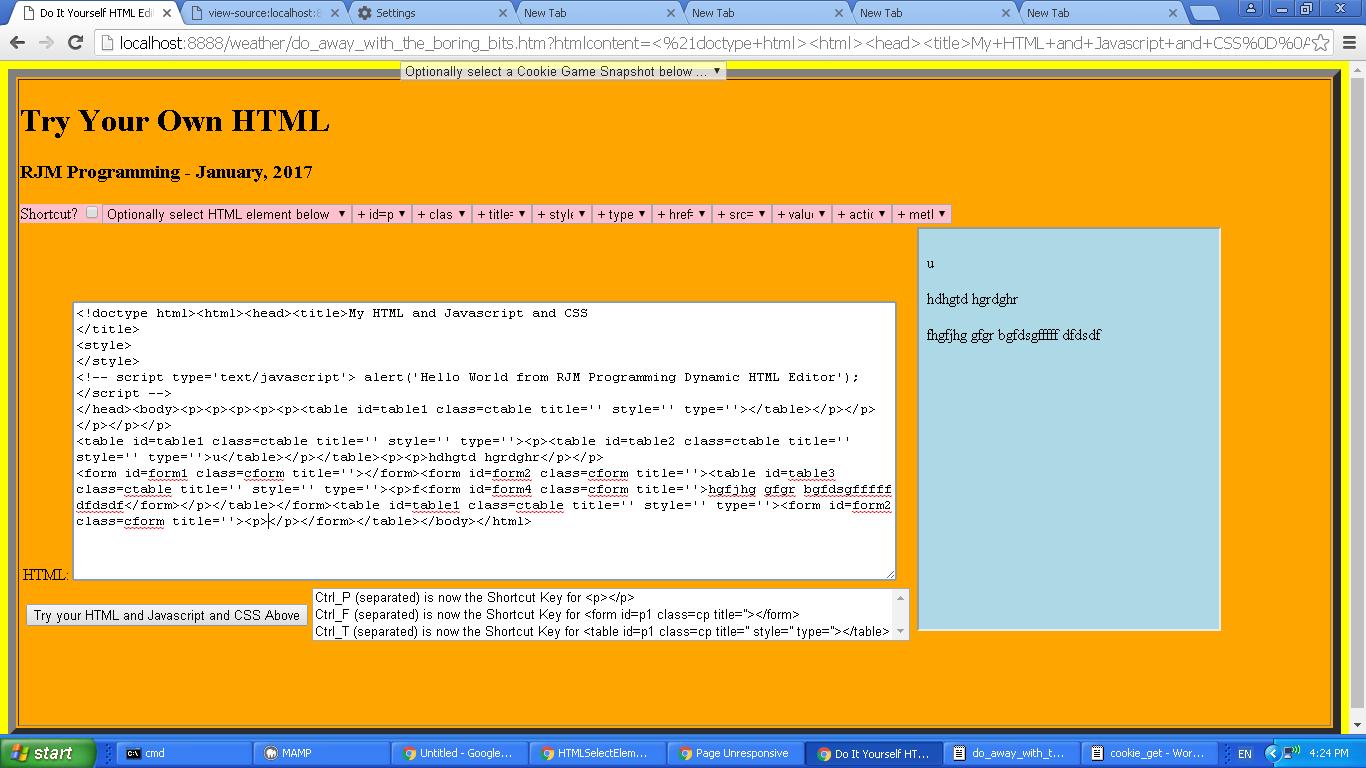Close the Settings tab
The width and height of the screenshot is (1366, 768).
502,13
